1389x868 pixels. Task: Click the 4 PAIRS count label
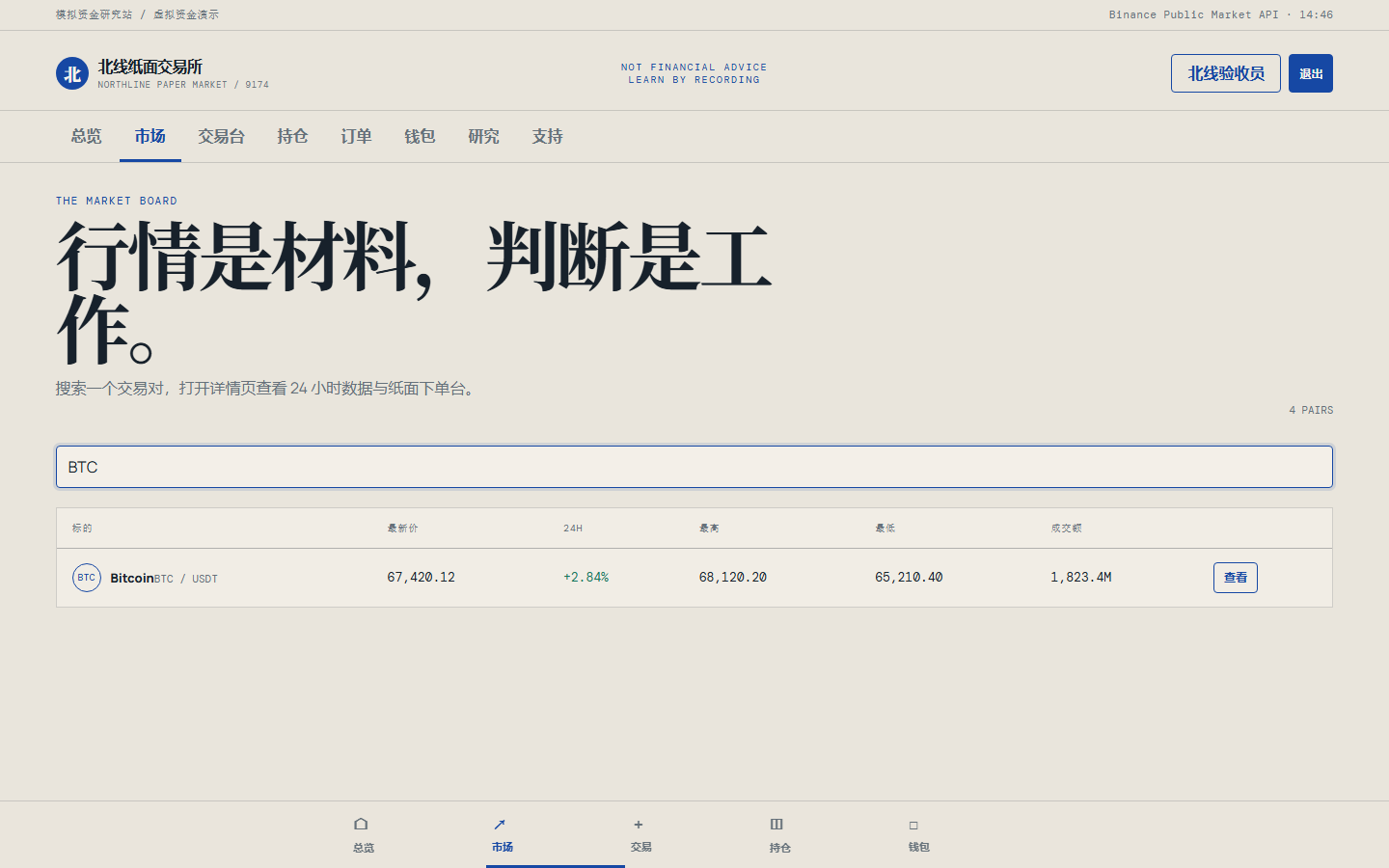tap(1311, 410)
